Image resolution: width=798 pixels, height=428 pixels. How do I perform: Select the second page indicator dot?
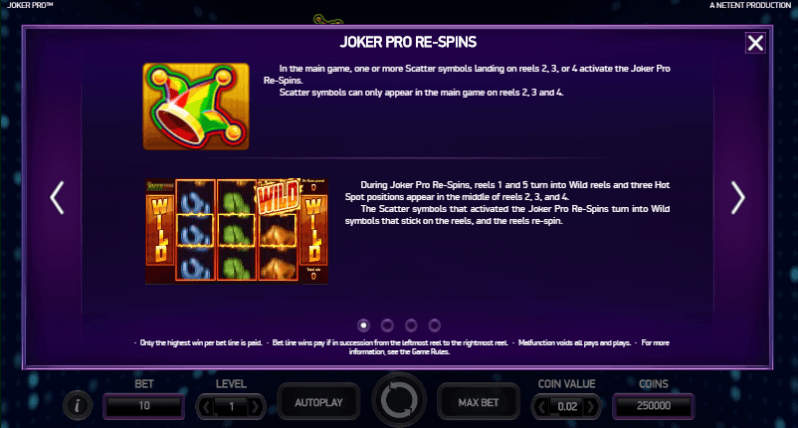tap(387, 325)
